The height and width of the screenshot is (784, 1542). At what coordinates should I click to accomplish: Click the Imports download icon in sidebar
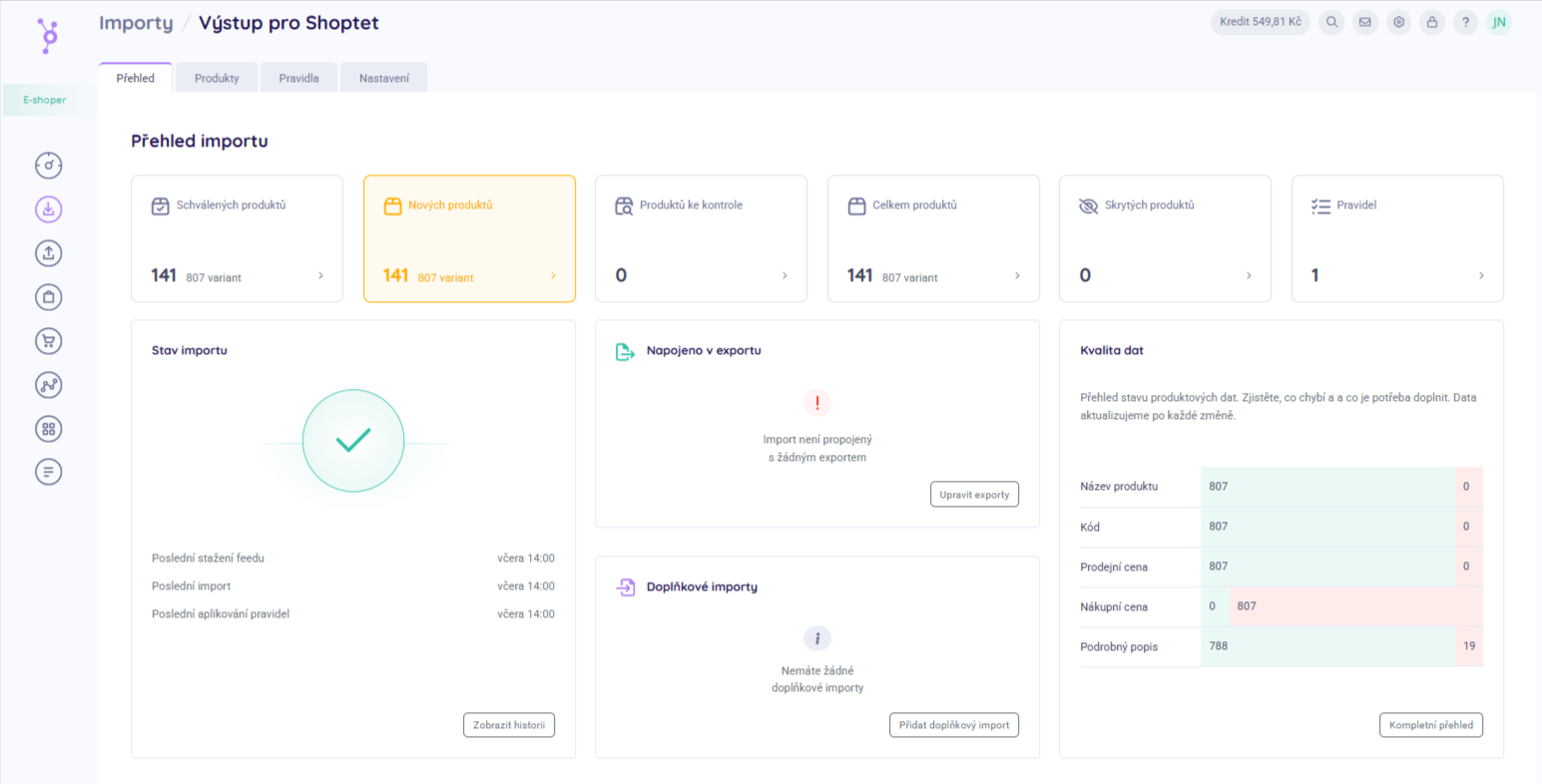pos(48,209)
